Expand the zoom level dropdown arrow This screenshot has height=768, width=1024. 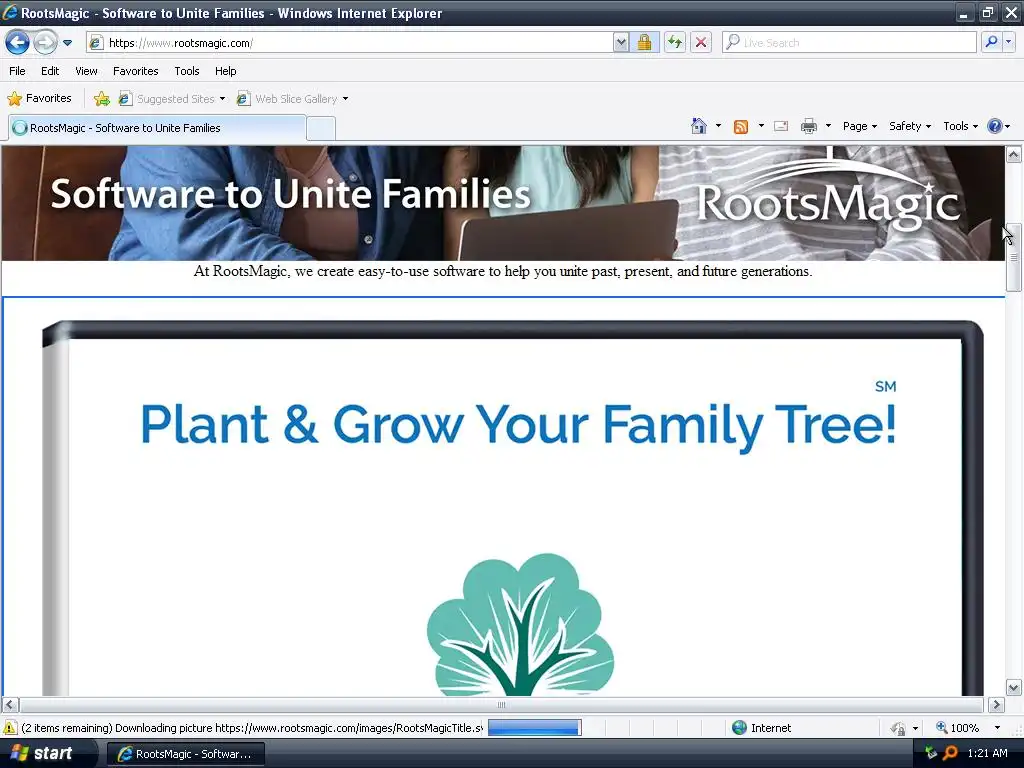pyautogui.click(x=997, y=728)
